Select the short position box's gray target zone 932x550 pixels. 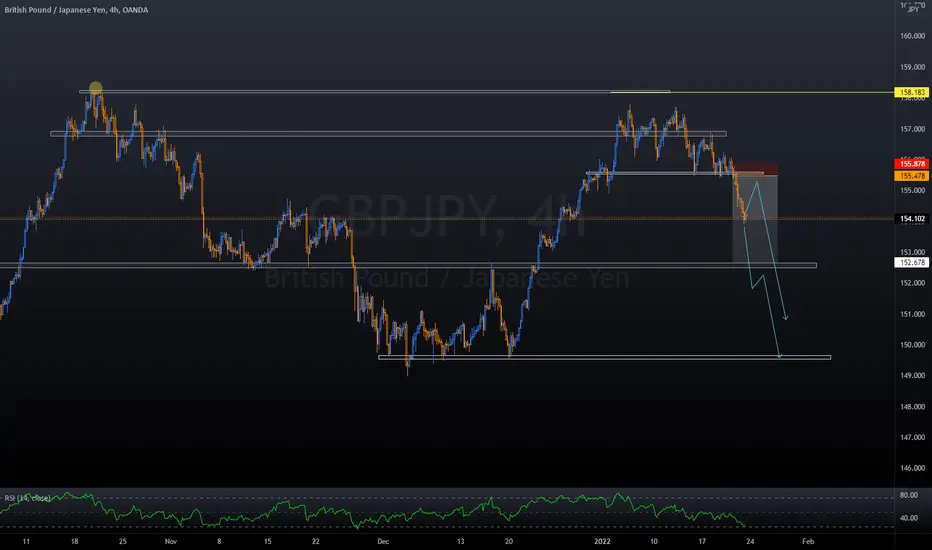(755, 219)
